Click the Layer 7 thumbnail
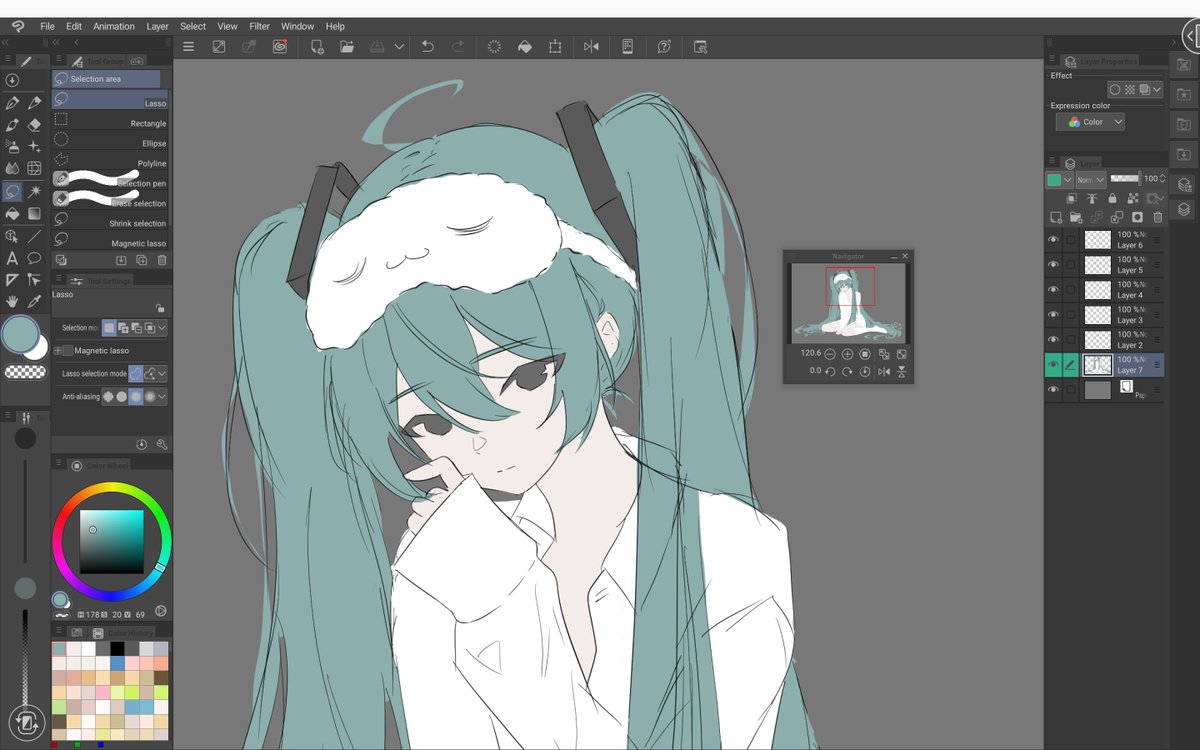Image resolution: width=1200 pixels, height=750 pixels. [1098, 365]
